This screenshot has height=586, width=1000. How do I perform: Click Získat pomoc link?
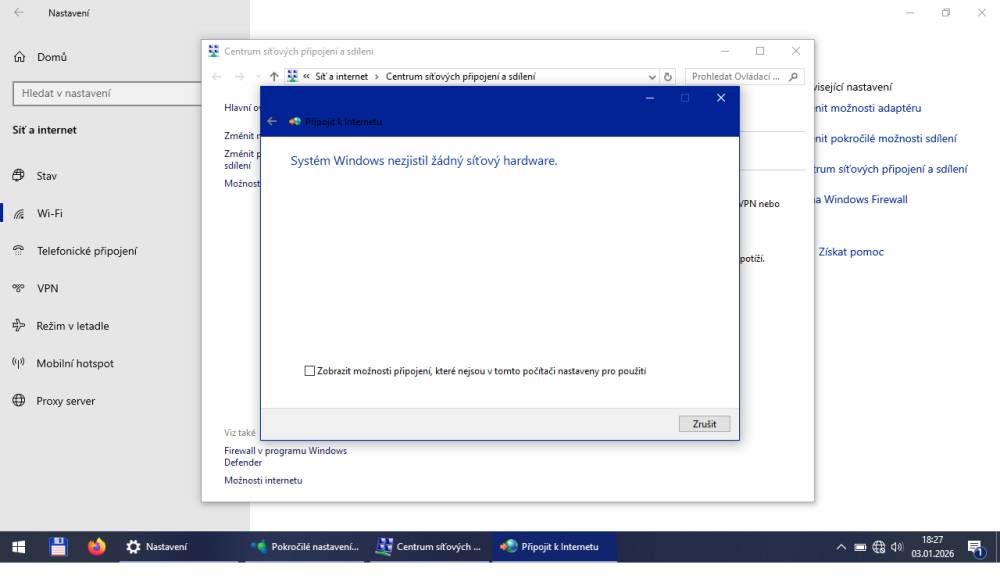click(851, 252)
